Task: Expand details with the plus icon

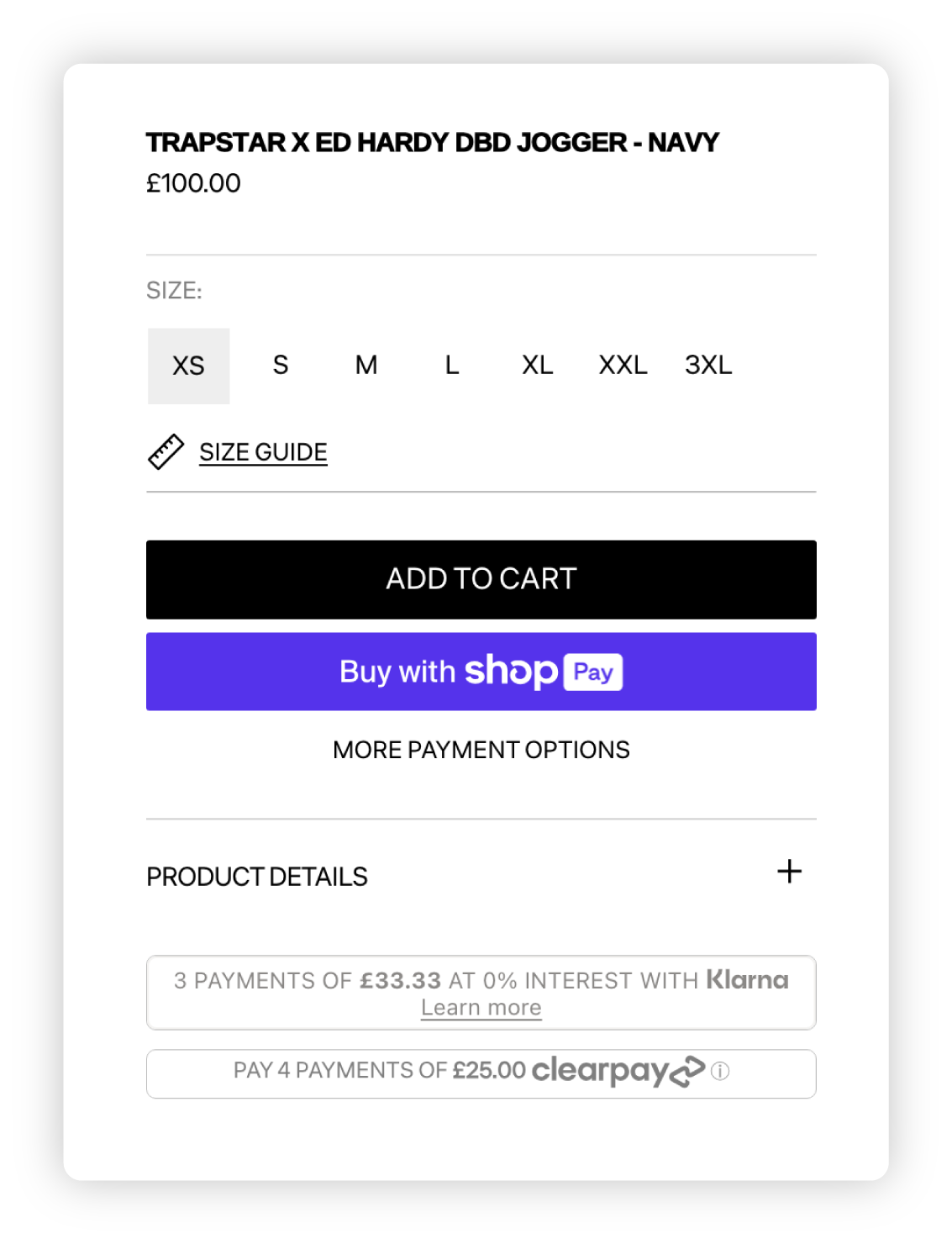Action: click(x=789, y=872)
